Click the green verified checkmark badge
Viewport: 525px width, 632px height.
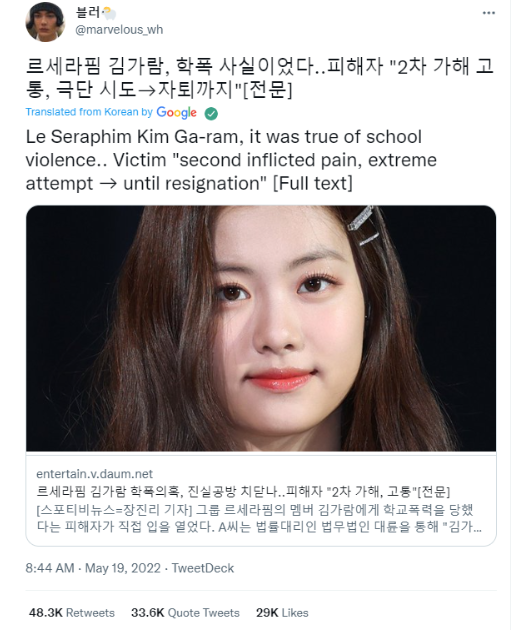[x=211, y=114]
